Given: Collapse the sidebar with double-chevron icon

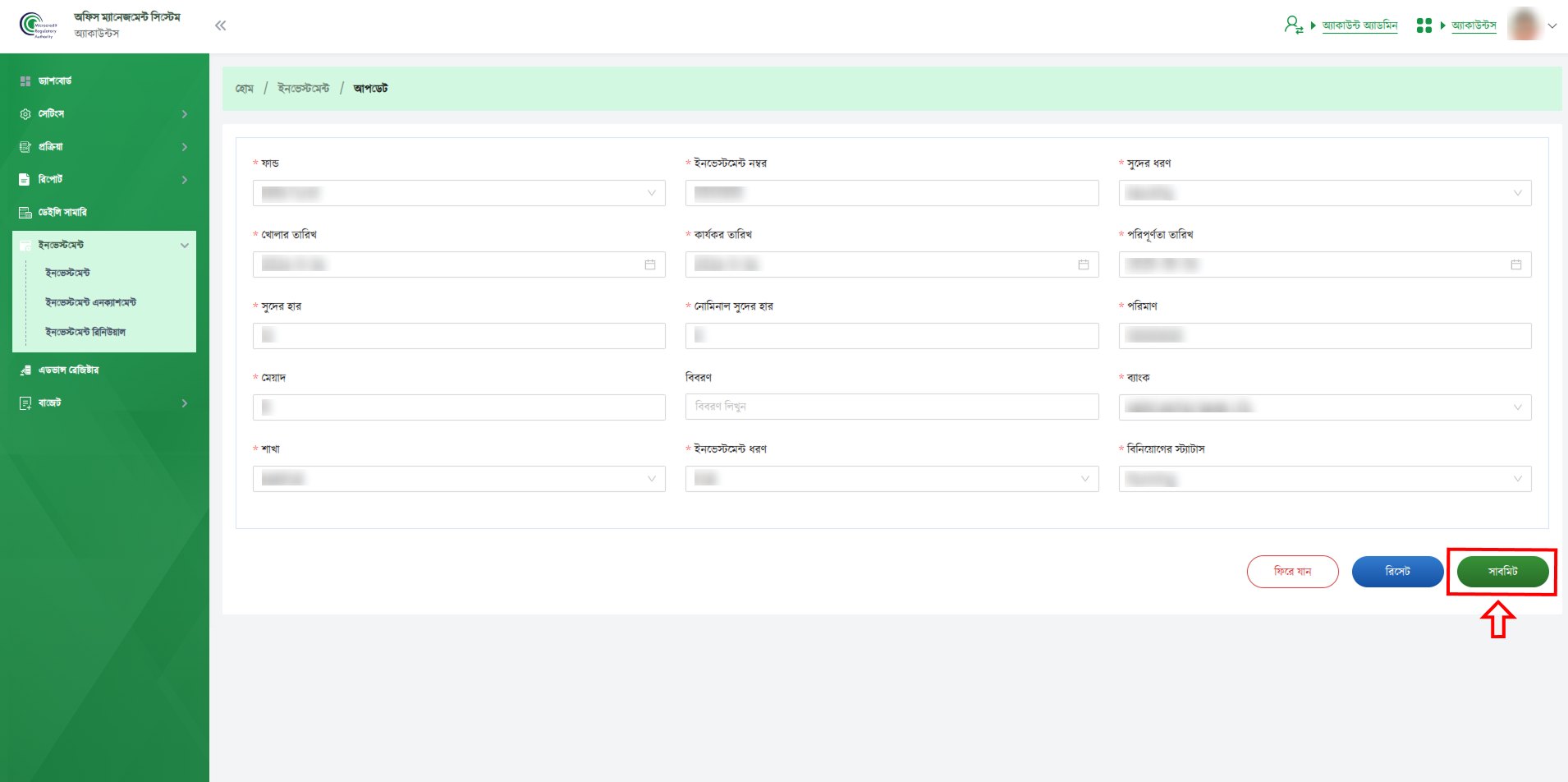Looking at the screenshot, I should click(220, 25).
